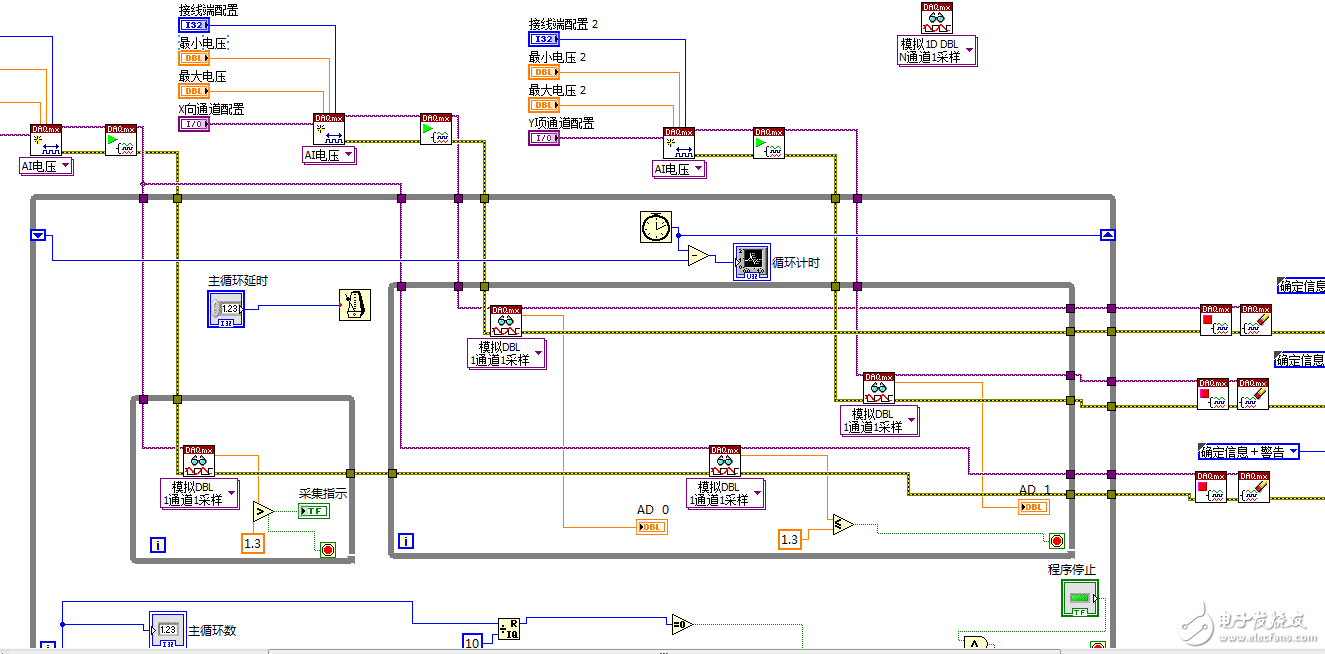Click the 采集指示 Boolean indicator

313,511
